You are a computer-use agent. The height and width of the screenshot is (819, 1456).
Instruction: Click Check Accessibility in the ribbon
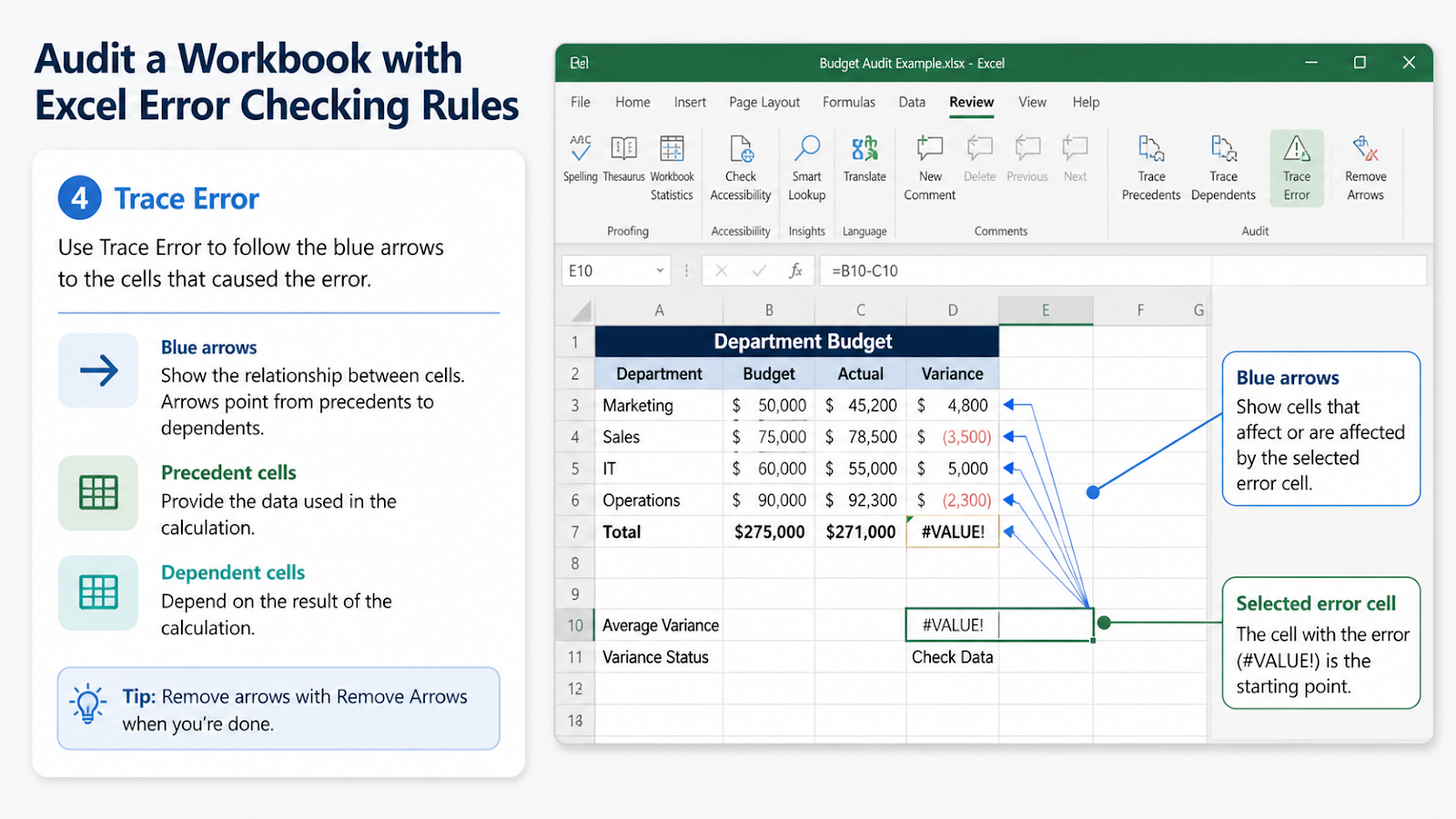point(741,167)
